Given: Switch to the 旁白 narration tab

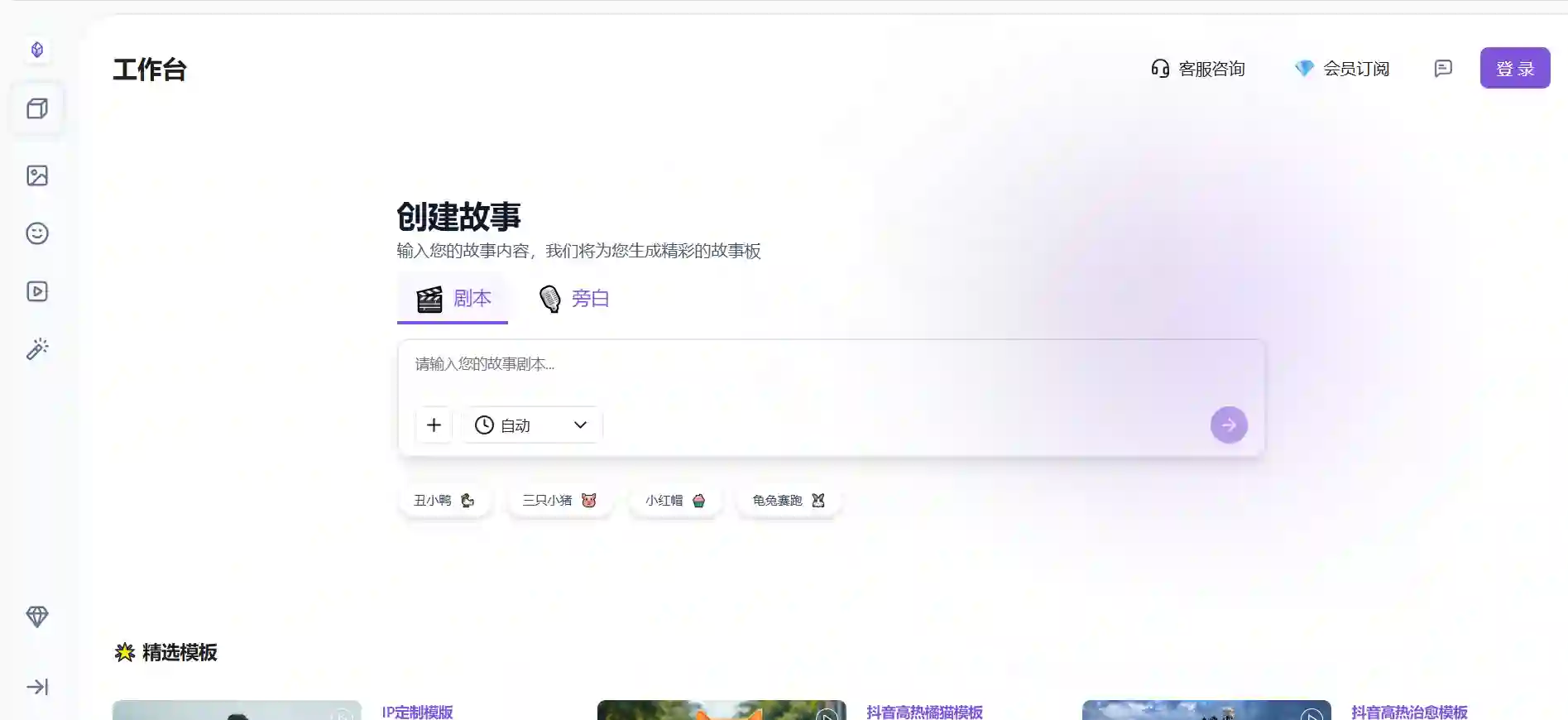Looking at the screenshot, I should click(574, 299).
